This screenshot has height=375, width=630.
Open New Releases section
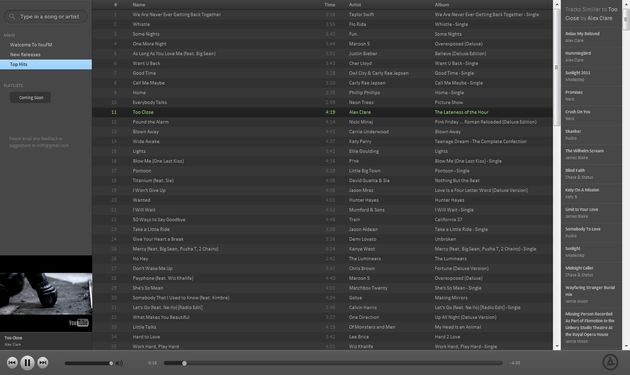point(25,54)
